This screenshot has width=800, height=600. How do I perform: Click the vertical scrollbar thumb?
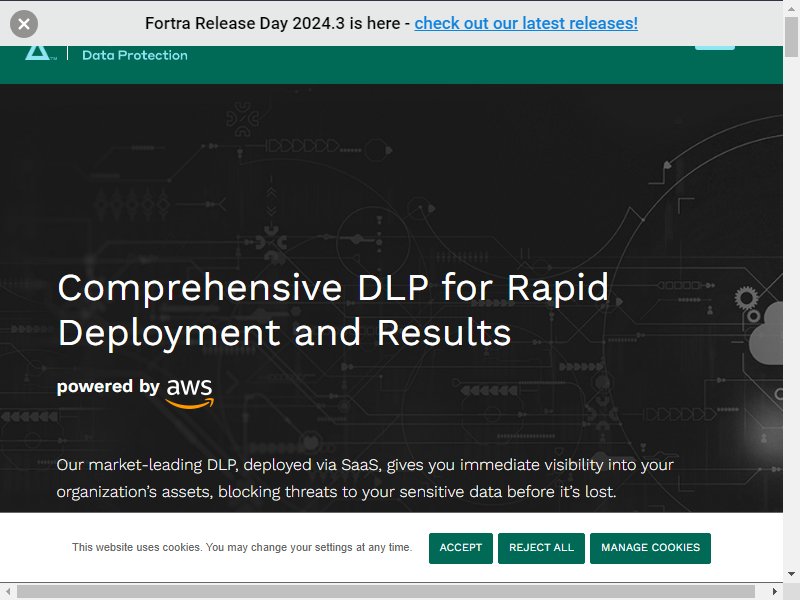tap(791, 37)
